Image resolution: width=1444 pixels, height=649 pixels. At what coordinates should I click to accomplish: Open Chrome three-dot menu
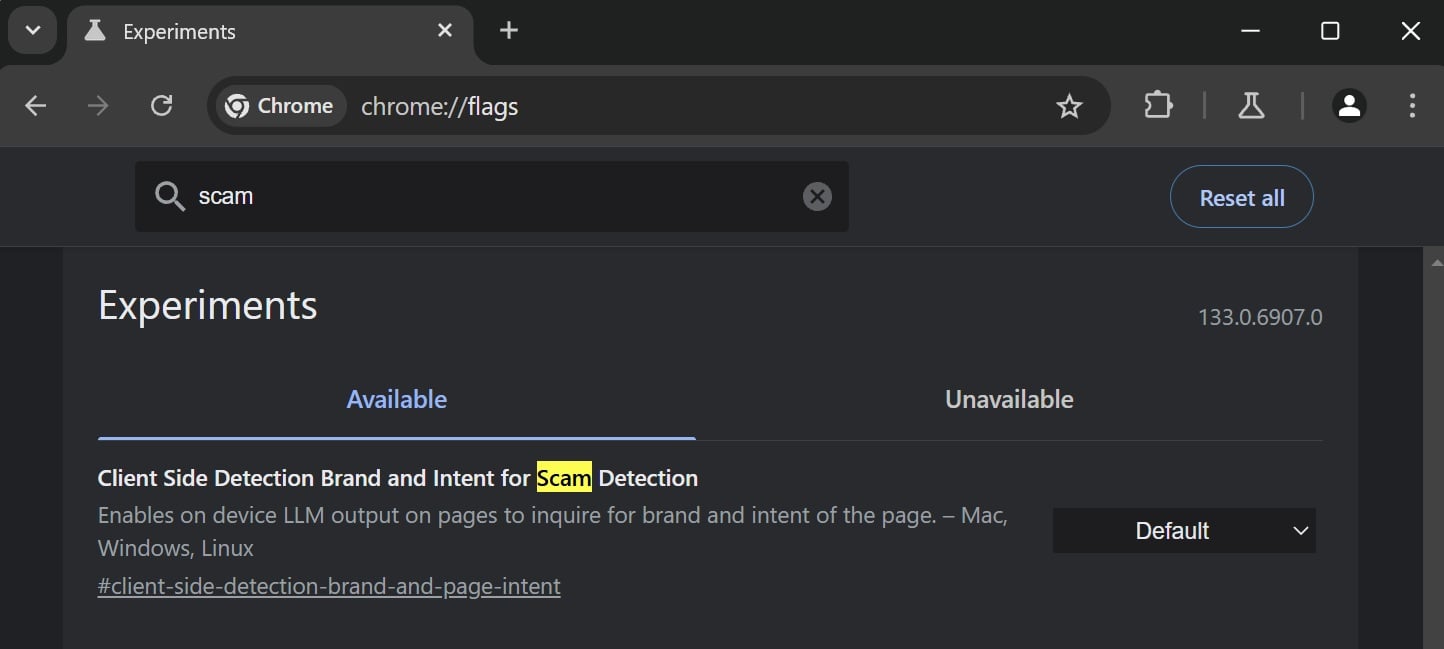tap(1412, 106)
